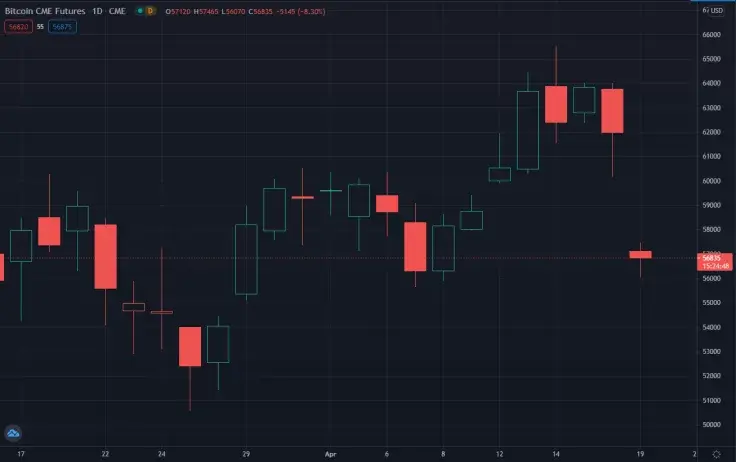Click the spread value 55 between prices

tap(40, 26)
